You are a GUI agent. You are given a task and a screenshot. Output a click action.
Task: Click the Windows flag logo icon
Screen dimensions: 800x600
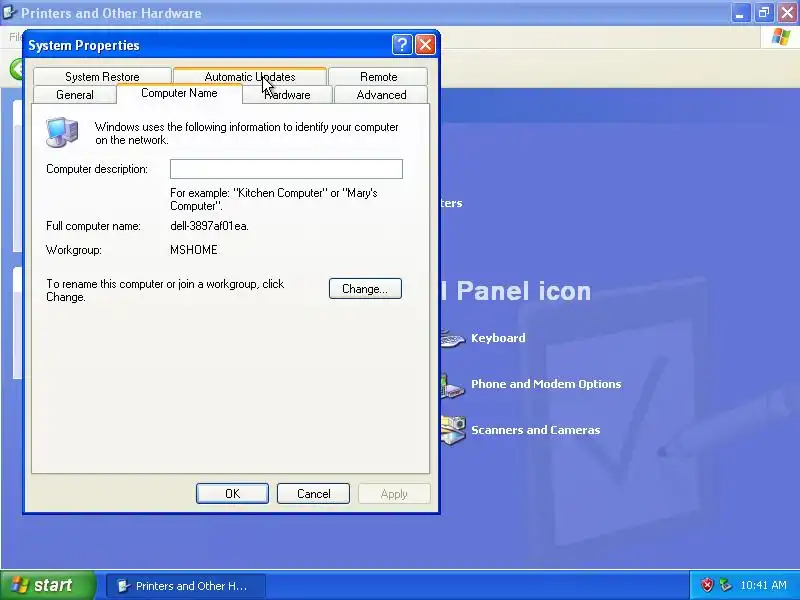[x=781, y=37]
